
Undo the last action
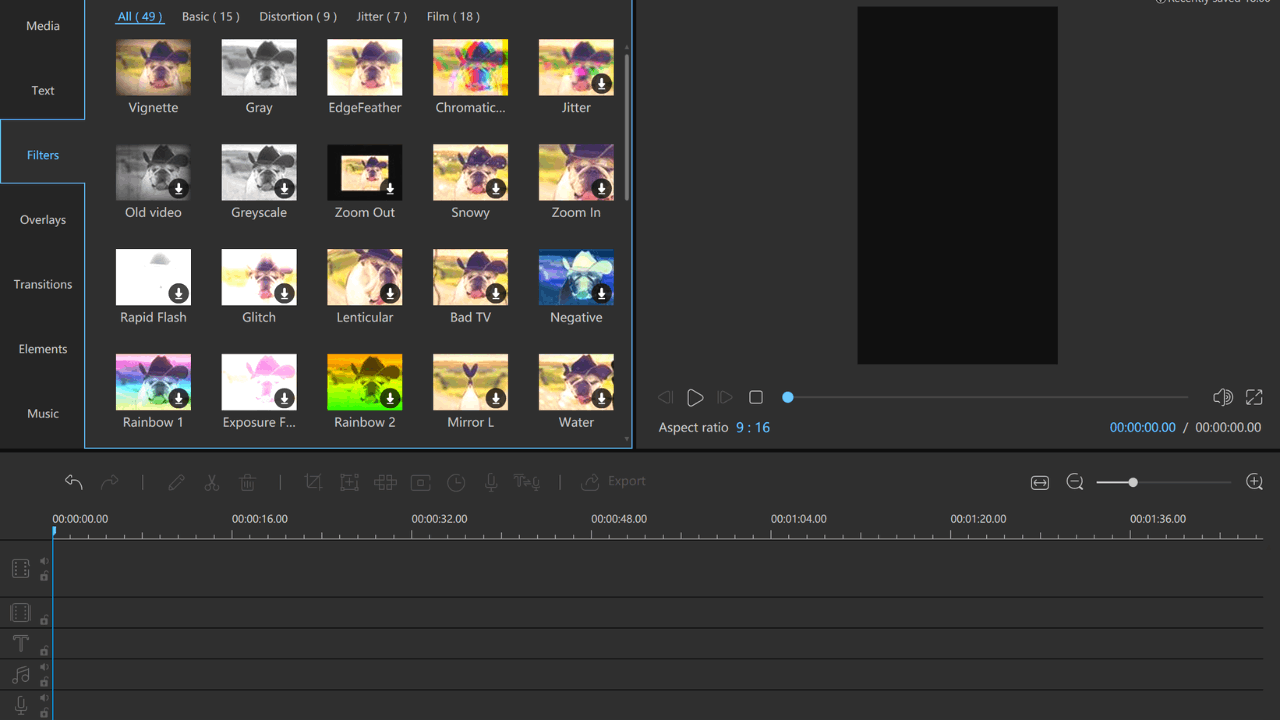pos(73,482)
